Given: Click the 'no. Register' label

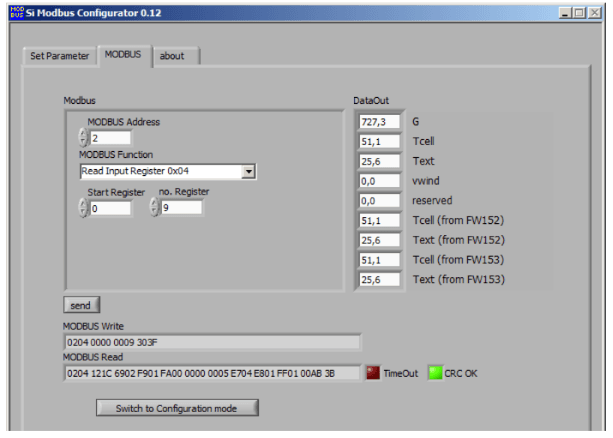Looking at the screenshot, I should click(184, 192).
